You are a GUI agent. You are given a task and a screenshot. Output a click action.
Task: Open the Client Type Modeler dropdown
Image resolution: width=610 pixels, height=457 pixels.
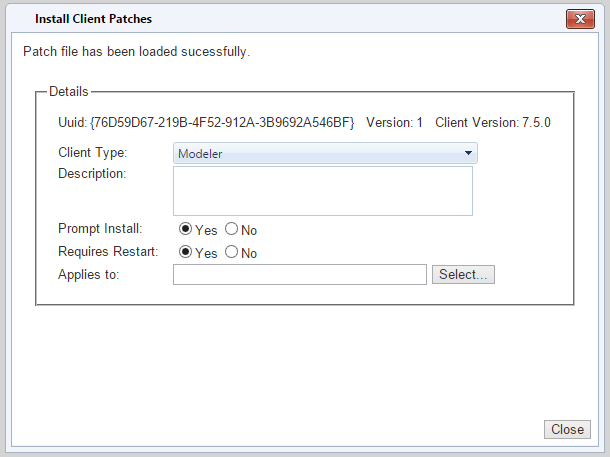325,153
